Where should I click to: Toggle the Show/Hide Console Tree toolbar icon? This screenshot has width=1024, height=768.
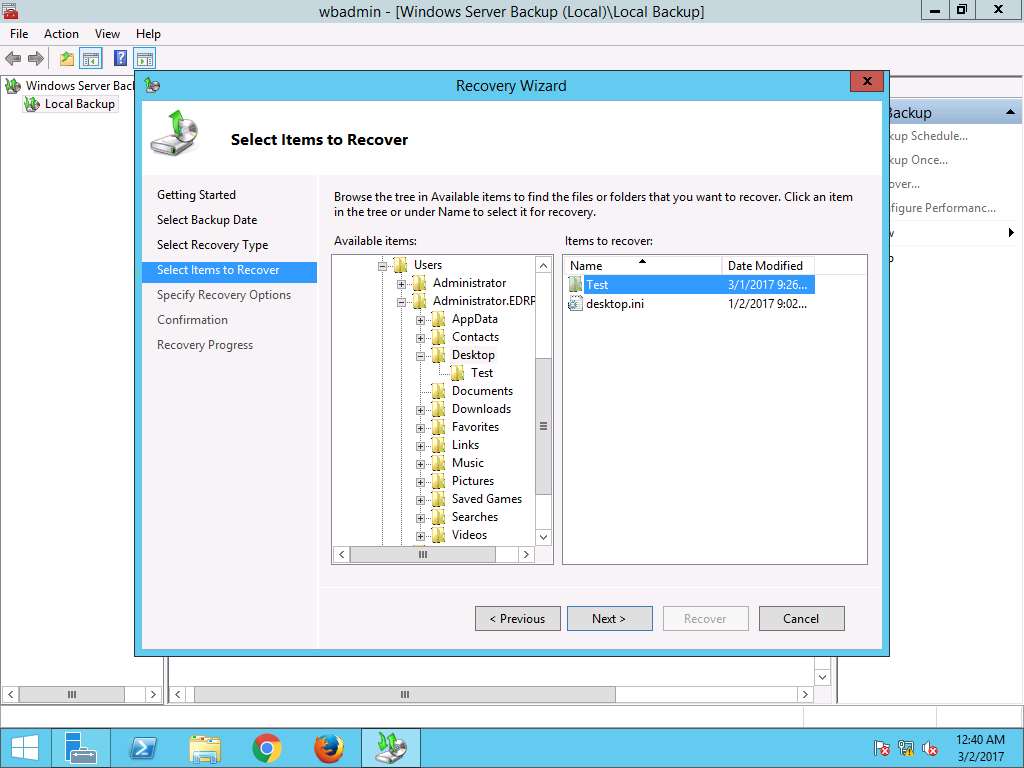coord(91,59)
